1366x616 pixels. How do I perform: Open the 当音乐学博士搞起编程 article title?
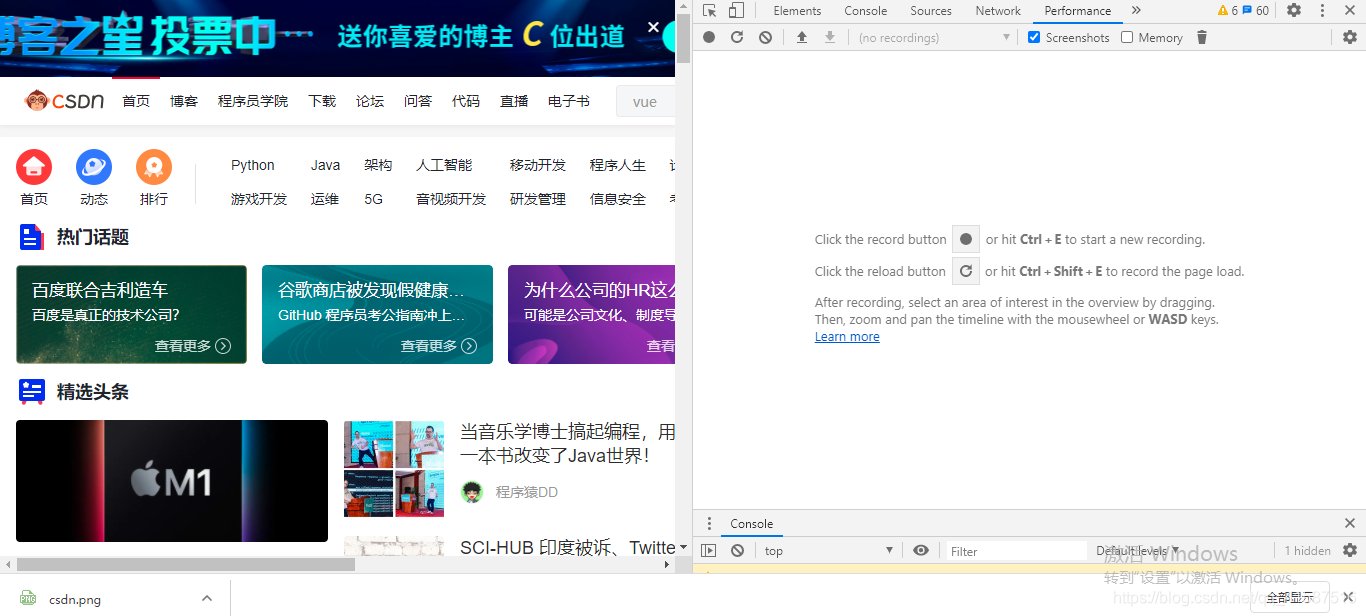[x=568, y=443]
